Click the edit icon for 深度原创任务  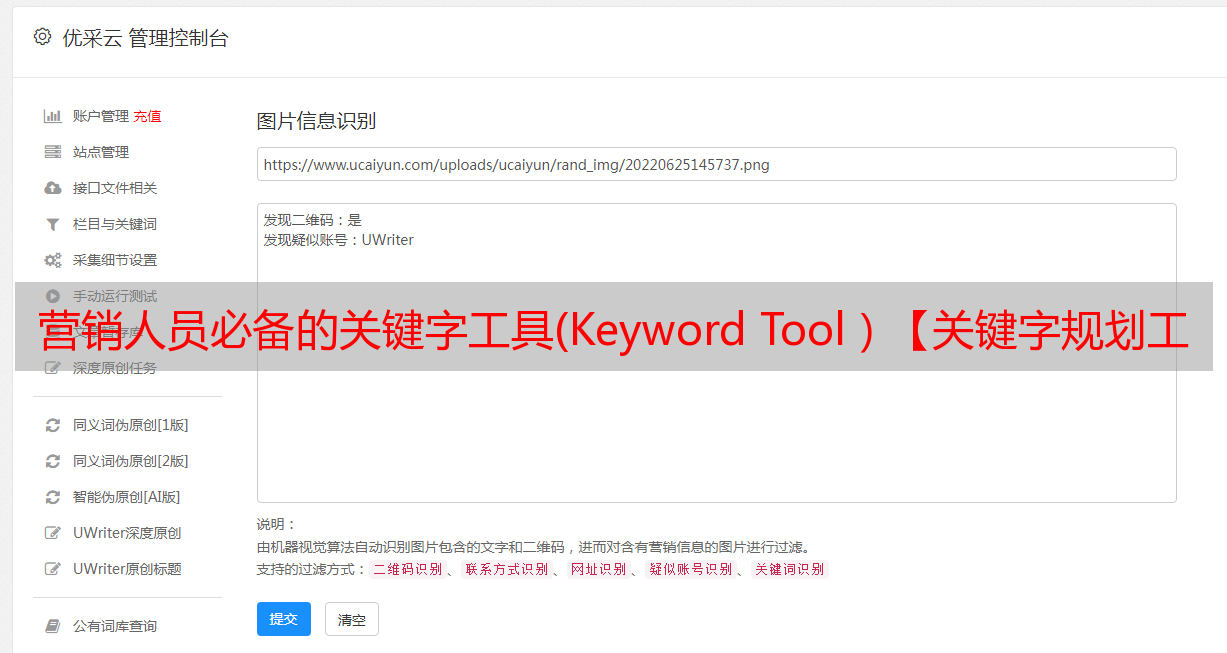tap(53, 368)
